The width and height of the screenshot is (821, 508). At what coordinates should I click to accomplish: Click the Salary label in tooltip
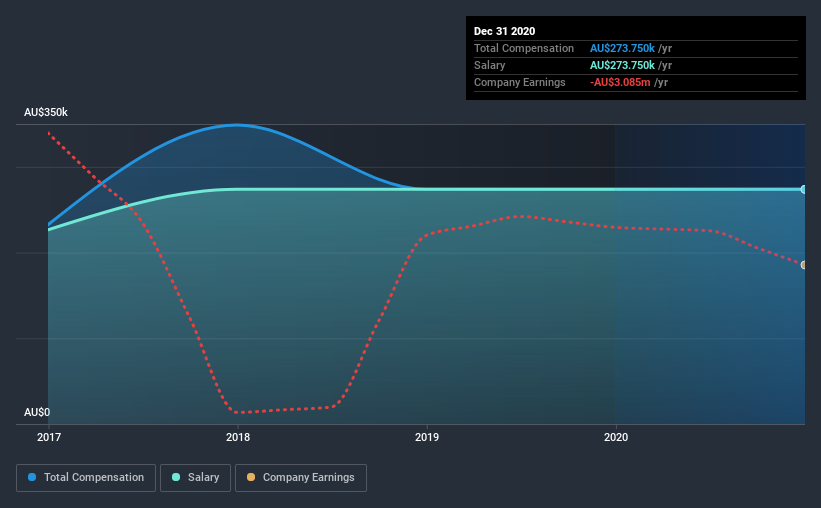coord(490,65)
